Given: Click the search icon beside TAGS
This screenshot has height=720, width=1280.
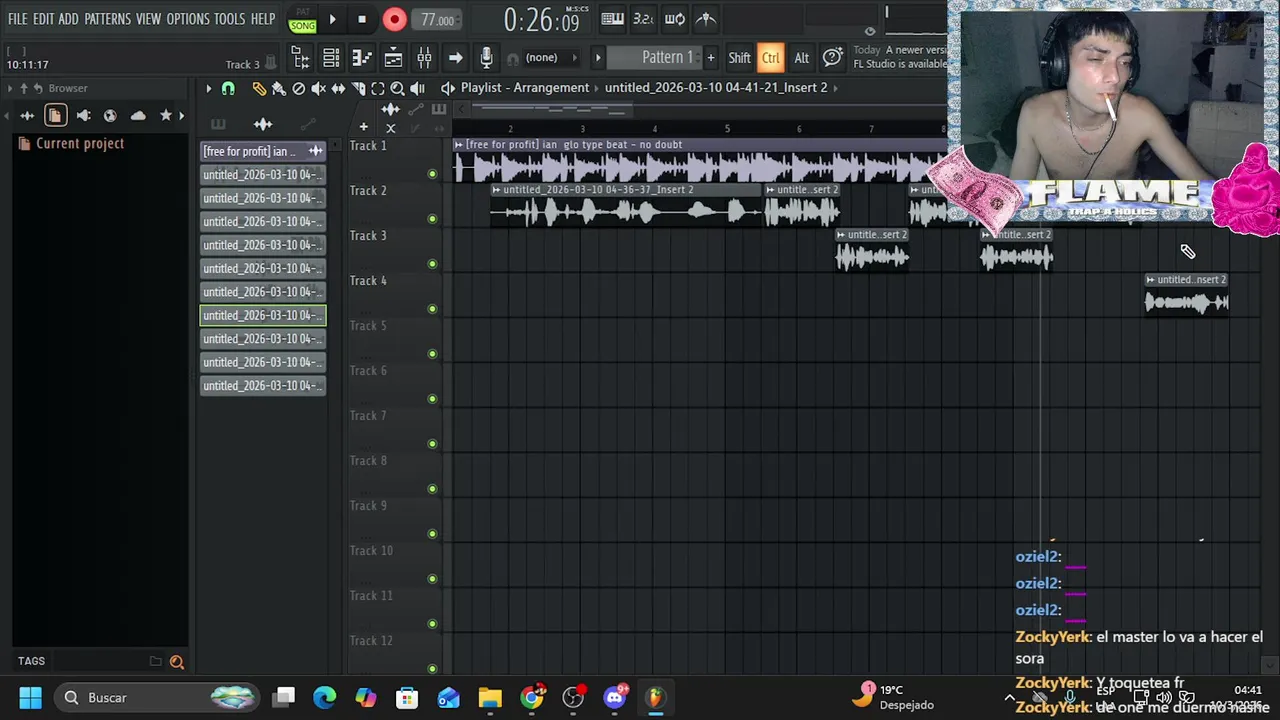Looking at the screenshot, I should (177, 661).
